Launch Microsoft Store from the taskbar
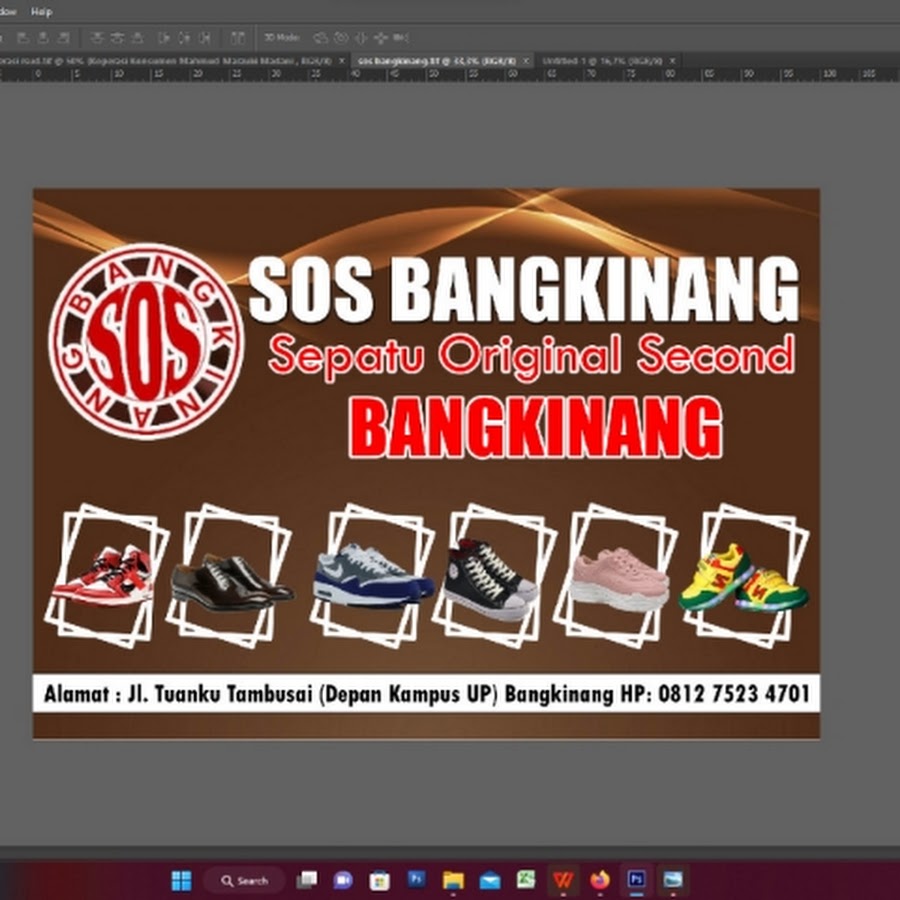The image size is (900, 900). (379, 880)
